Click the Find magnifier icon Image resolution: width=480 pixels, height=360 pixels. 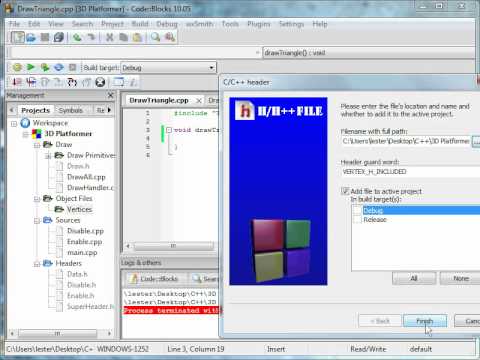coord(155,37)
